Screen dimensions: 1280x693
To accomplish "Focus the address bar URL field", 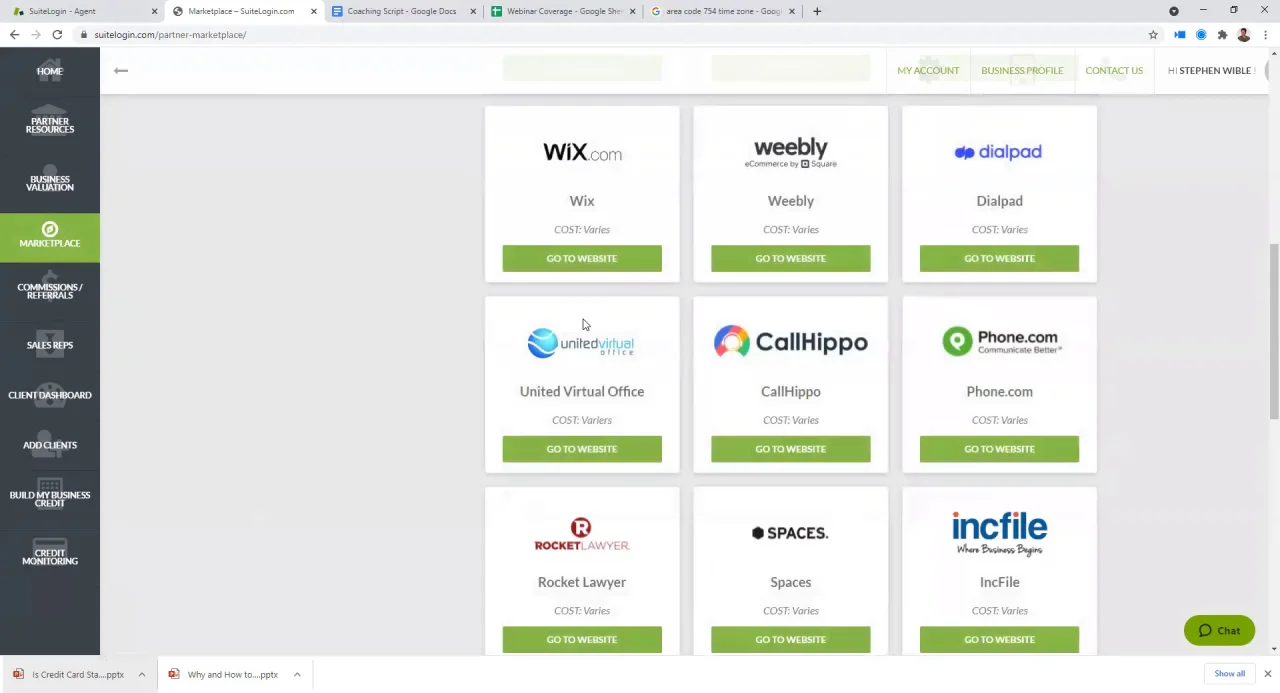I will (x=610, y=35).
